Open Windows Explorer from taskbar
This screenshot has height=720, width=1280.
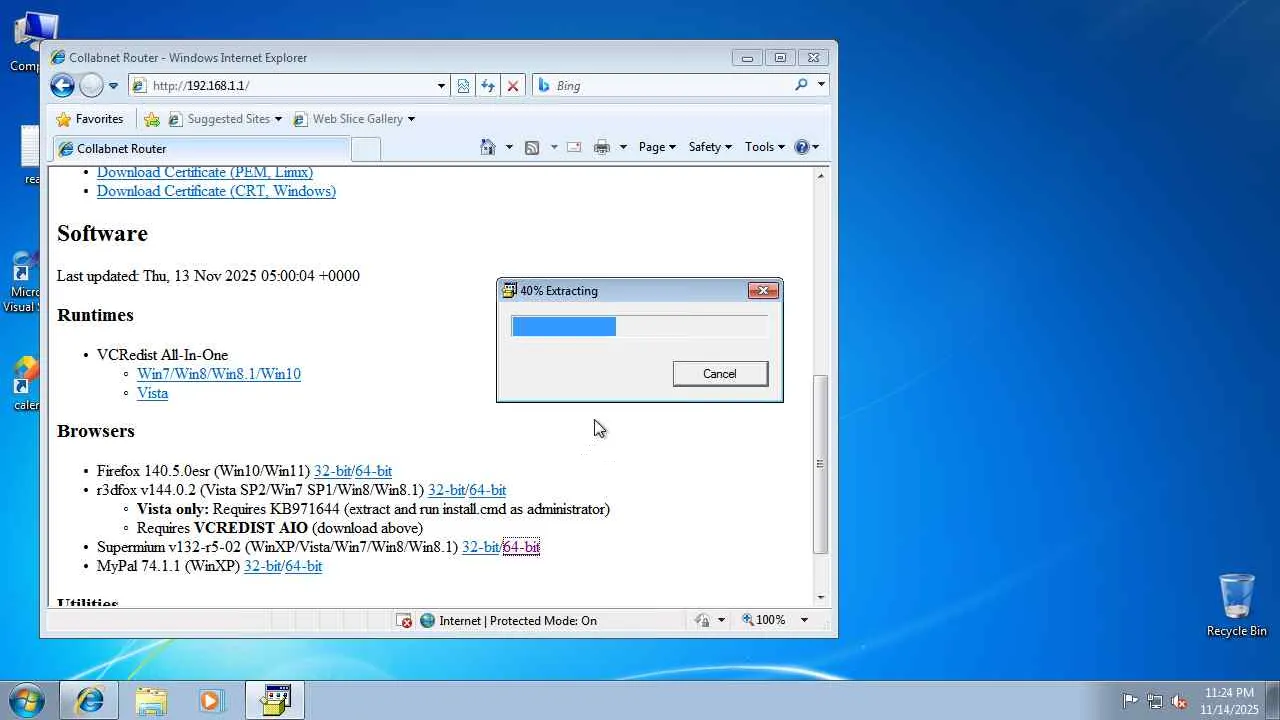(x=151, y=700)
